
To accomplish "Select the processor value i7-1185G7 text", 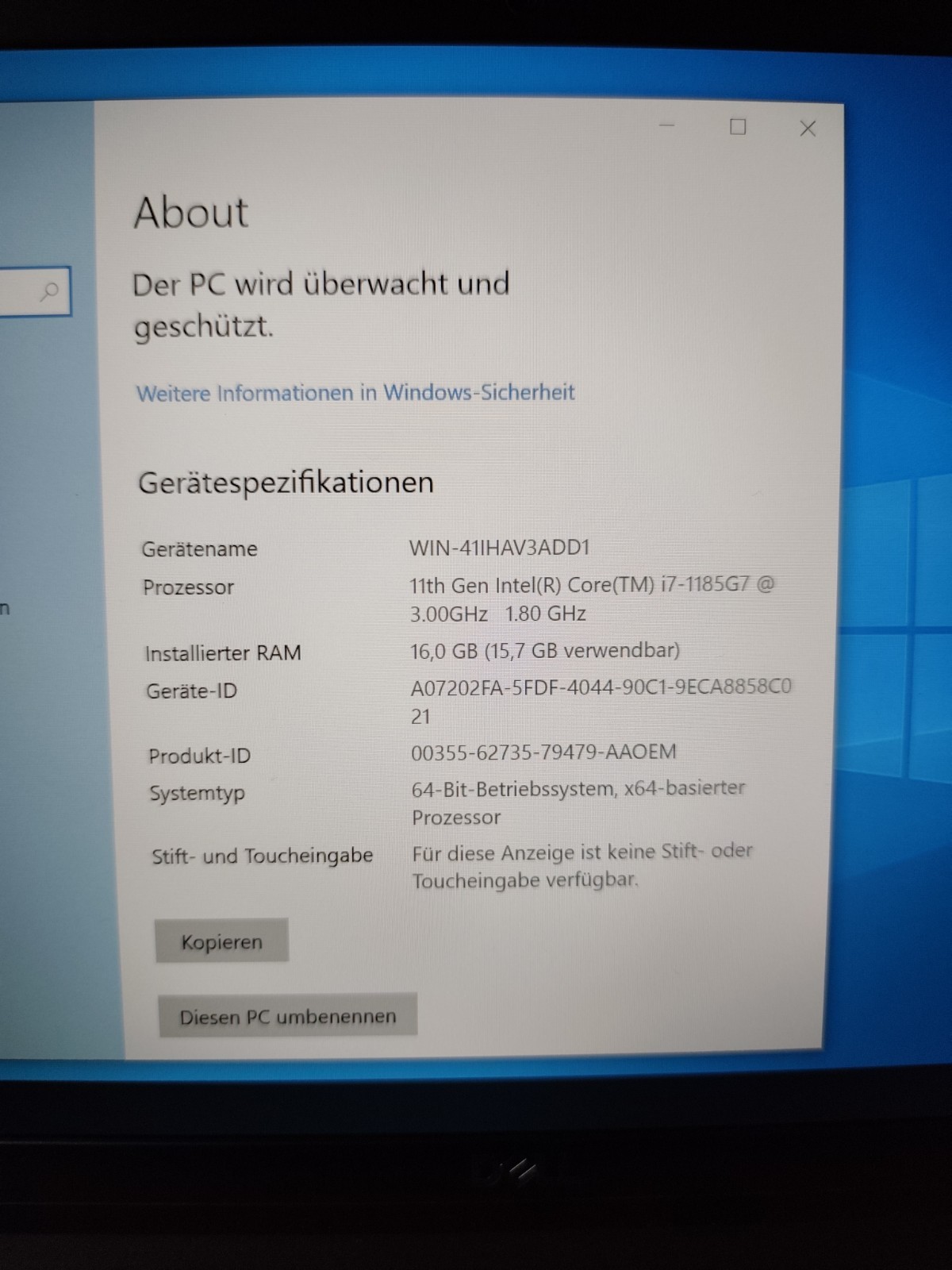I will point(592,599).
